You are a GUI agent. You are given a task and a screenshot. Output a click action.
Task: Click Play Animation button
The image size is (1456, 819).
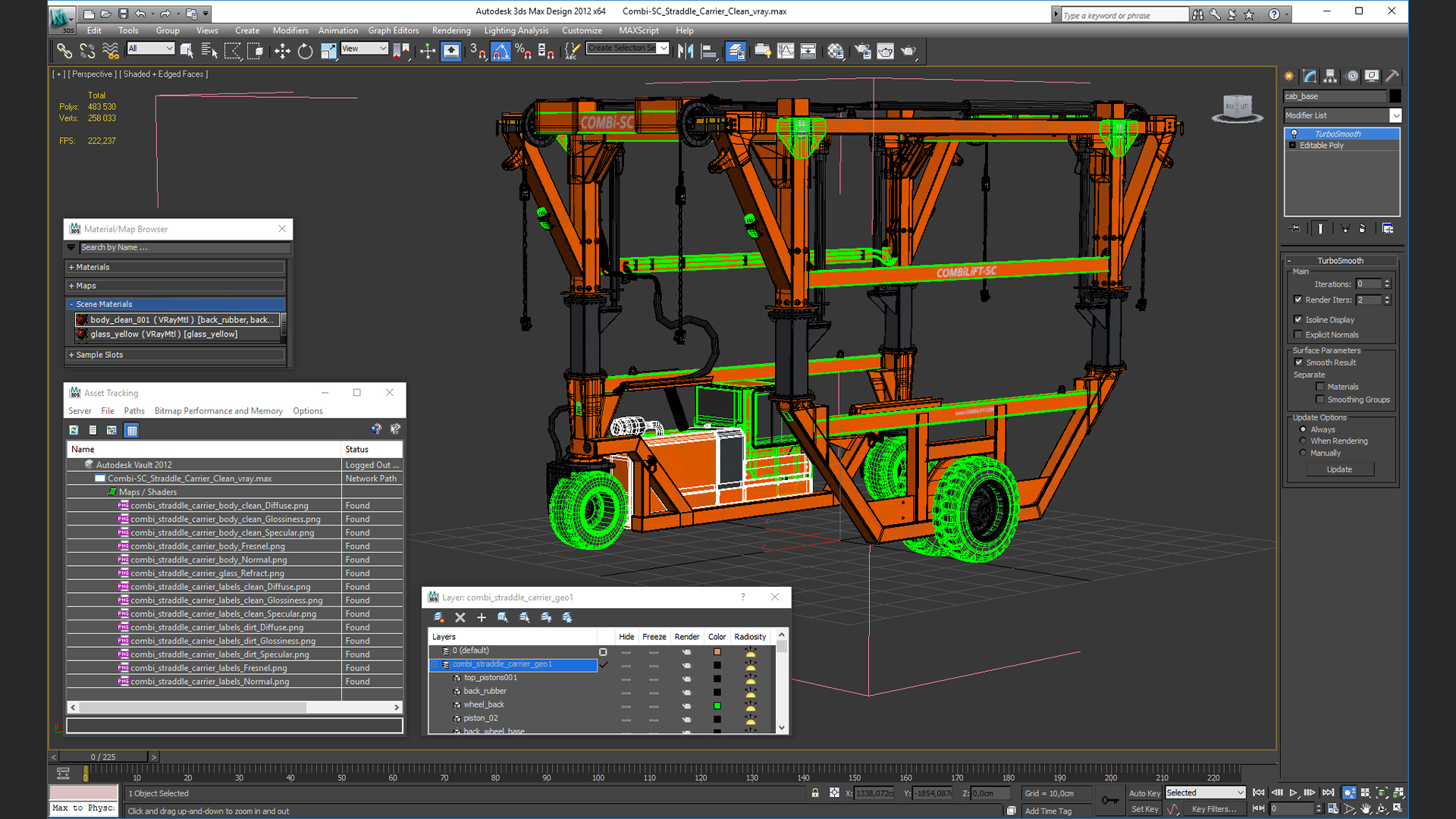point(1293,792)
